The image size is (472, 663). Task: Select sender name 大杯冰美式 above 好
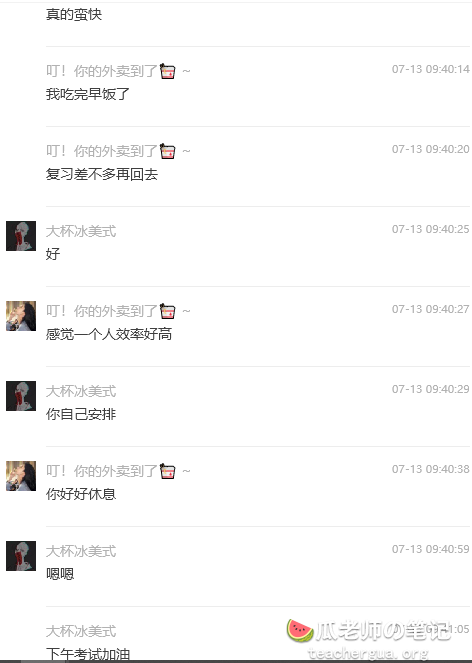81,231
